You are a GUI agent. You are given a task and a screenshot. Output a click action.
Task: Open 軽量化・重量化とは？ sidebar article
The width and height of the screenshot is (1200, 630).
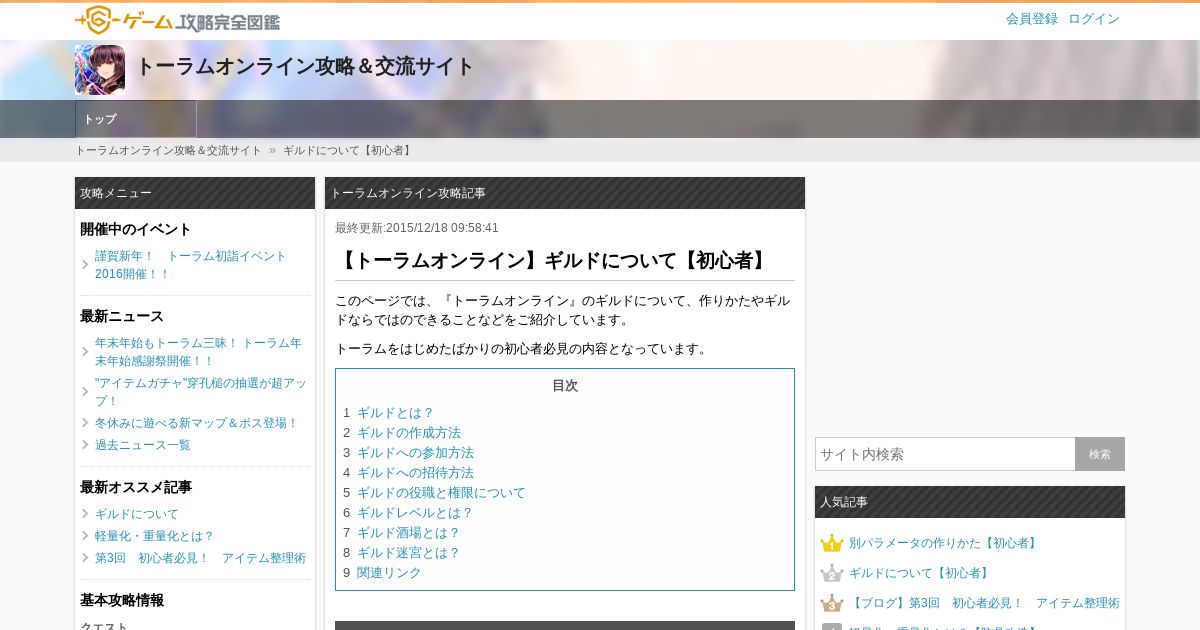tap(155, 536)
